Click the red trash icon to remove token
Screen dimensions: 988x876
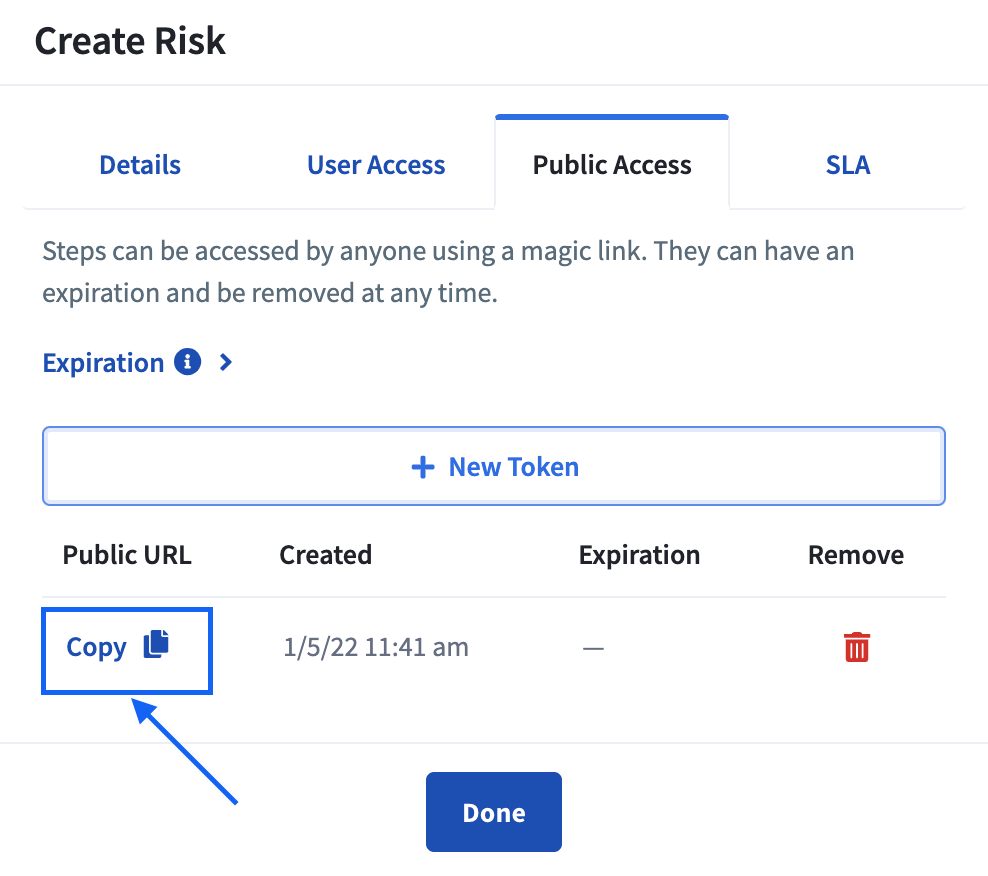tap(856, 647)
